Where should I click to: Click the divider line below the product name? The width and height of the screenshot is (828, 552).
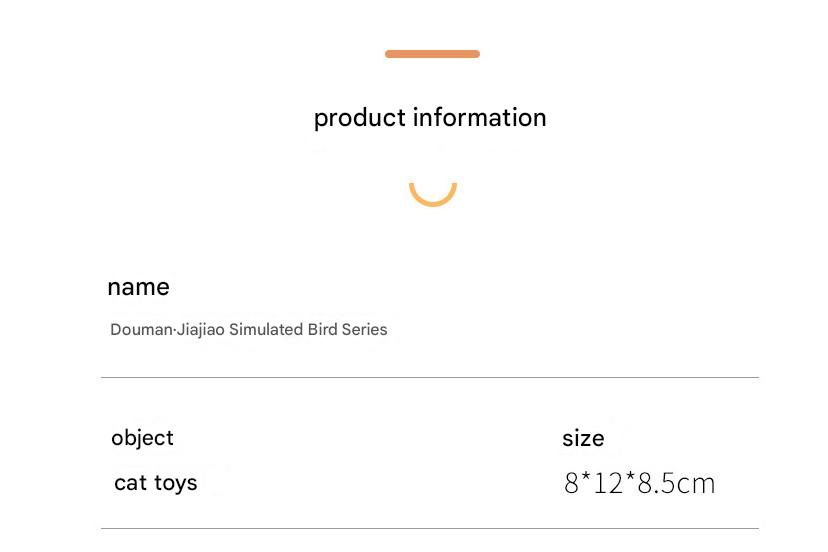(430, 378)
